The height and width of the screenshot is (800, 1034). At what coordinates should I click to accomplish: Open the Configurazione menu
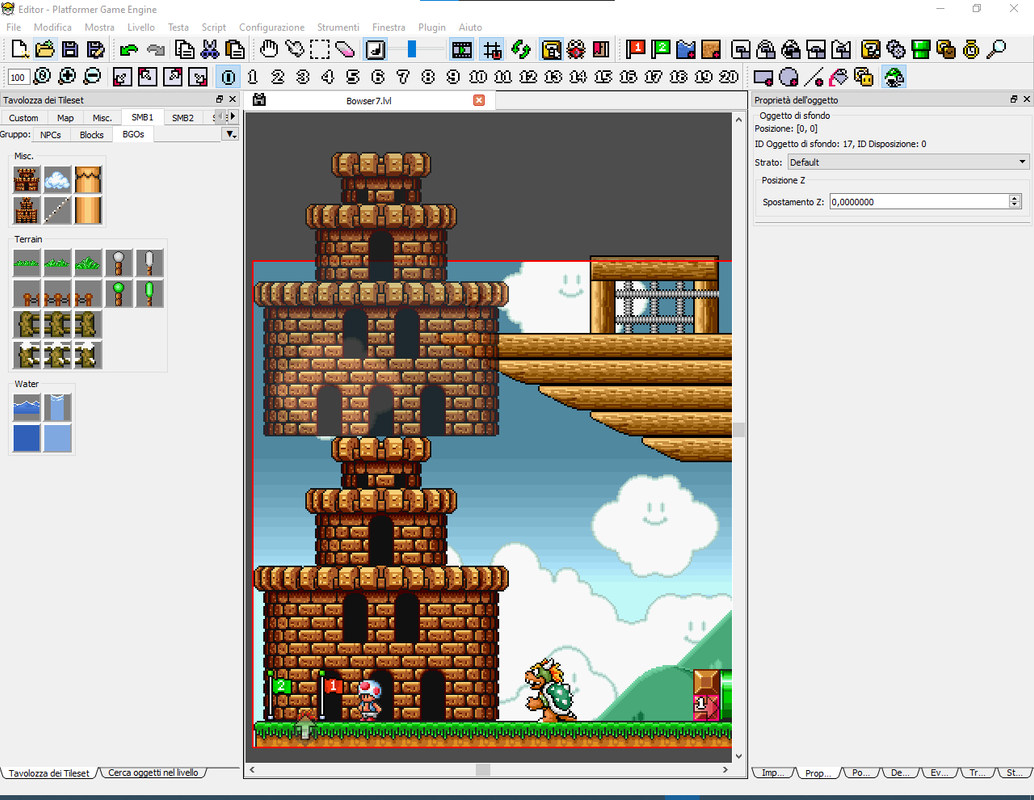(x=272, y=27)
